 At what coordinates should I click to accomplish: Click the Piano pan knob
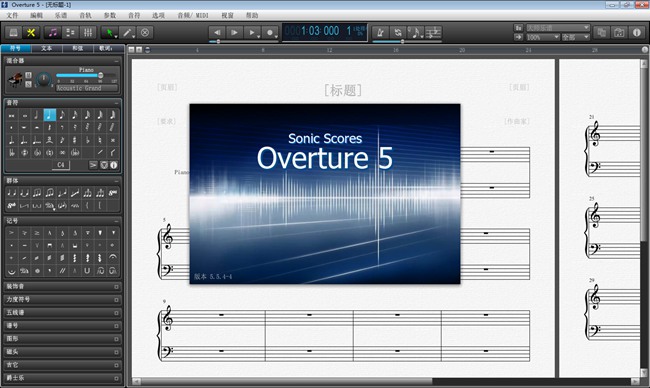[43, 79]
